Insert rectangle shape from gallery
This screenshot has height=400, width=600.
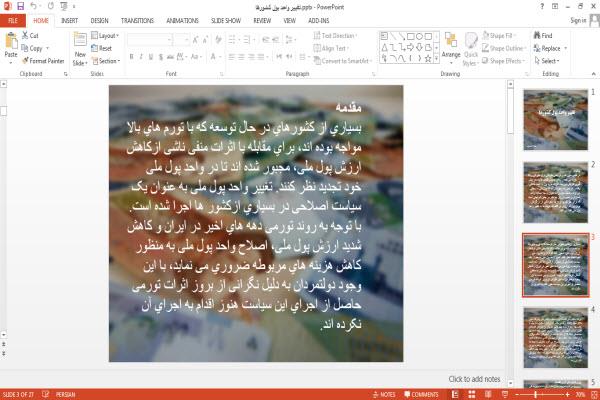pos(411,36)
